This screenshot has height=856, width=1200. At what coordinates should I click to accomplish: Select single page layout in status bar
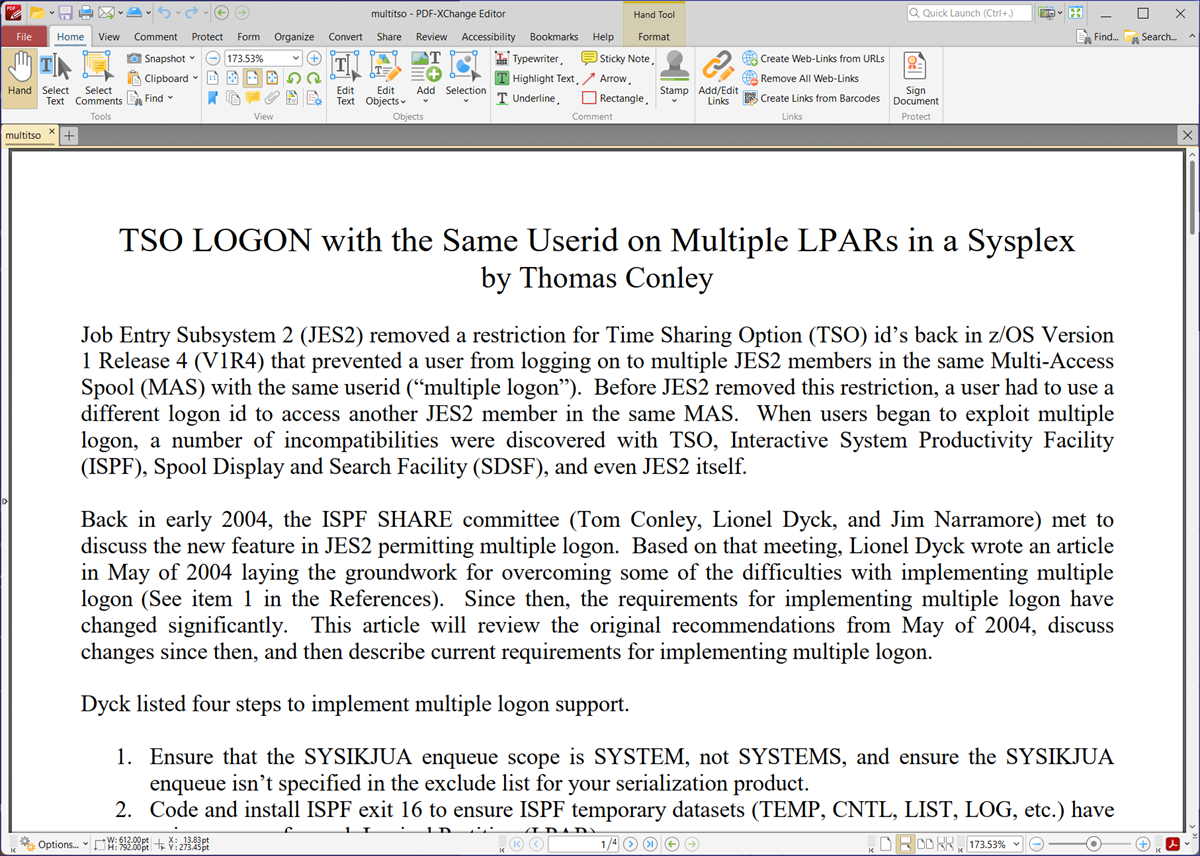886,845
